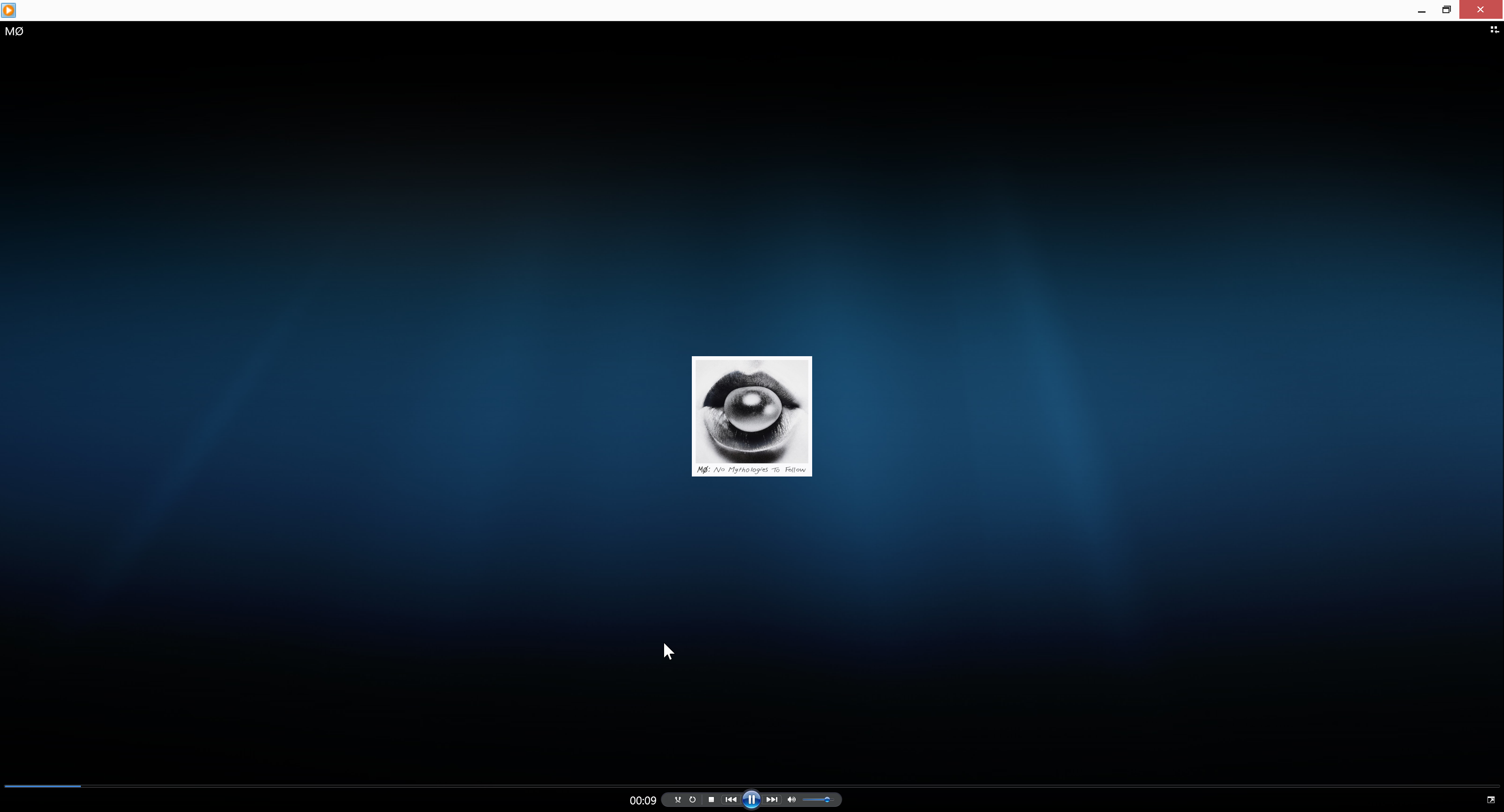Click the 00:09 elapsed time display

tap(643, 800)
